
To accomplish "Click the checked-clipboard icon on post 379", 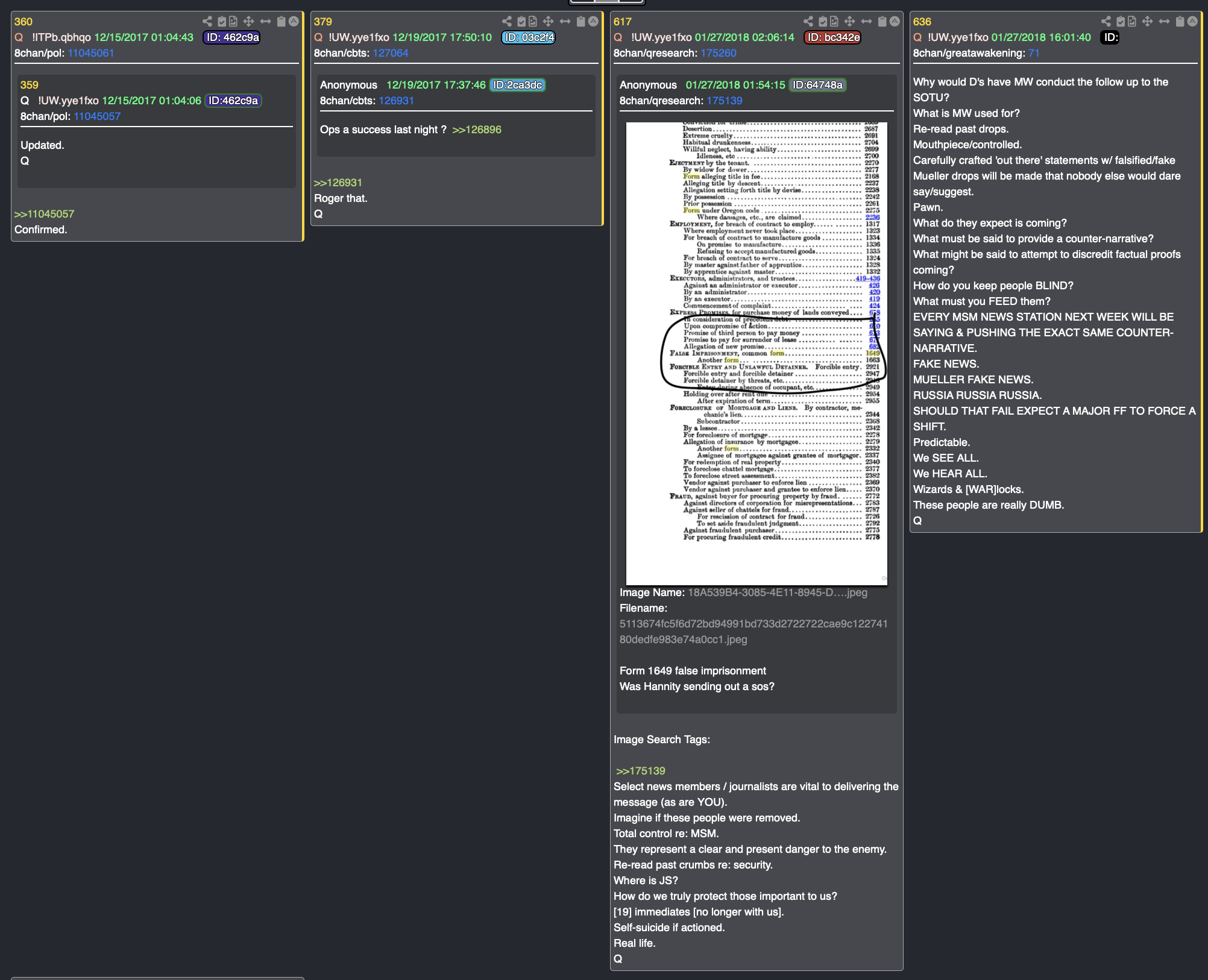I will click(x=521, y=21).
